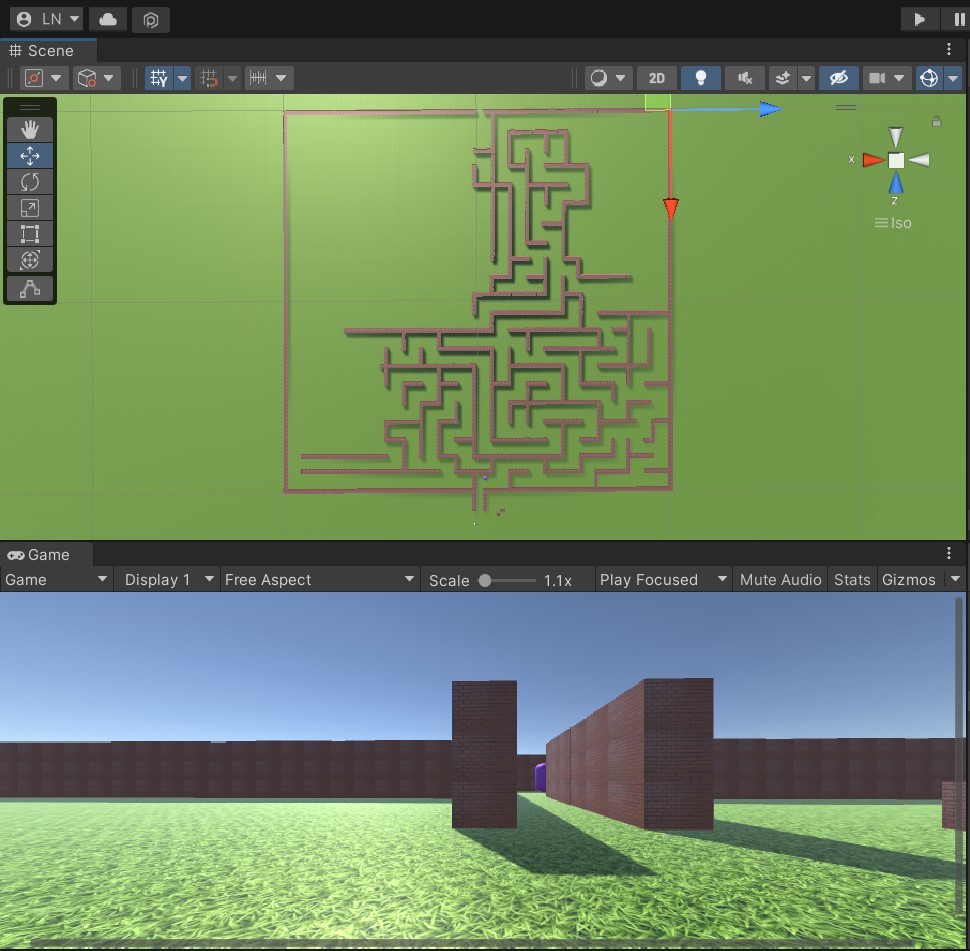Screen dimensions: 970x951
Task: Click the blue Z axis move handle arrow
Action: (x=770, y=110)
